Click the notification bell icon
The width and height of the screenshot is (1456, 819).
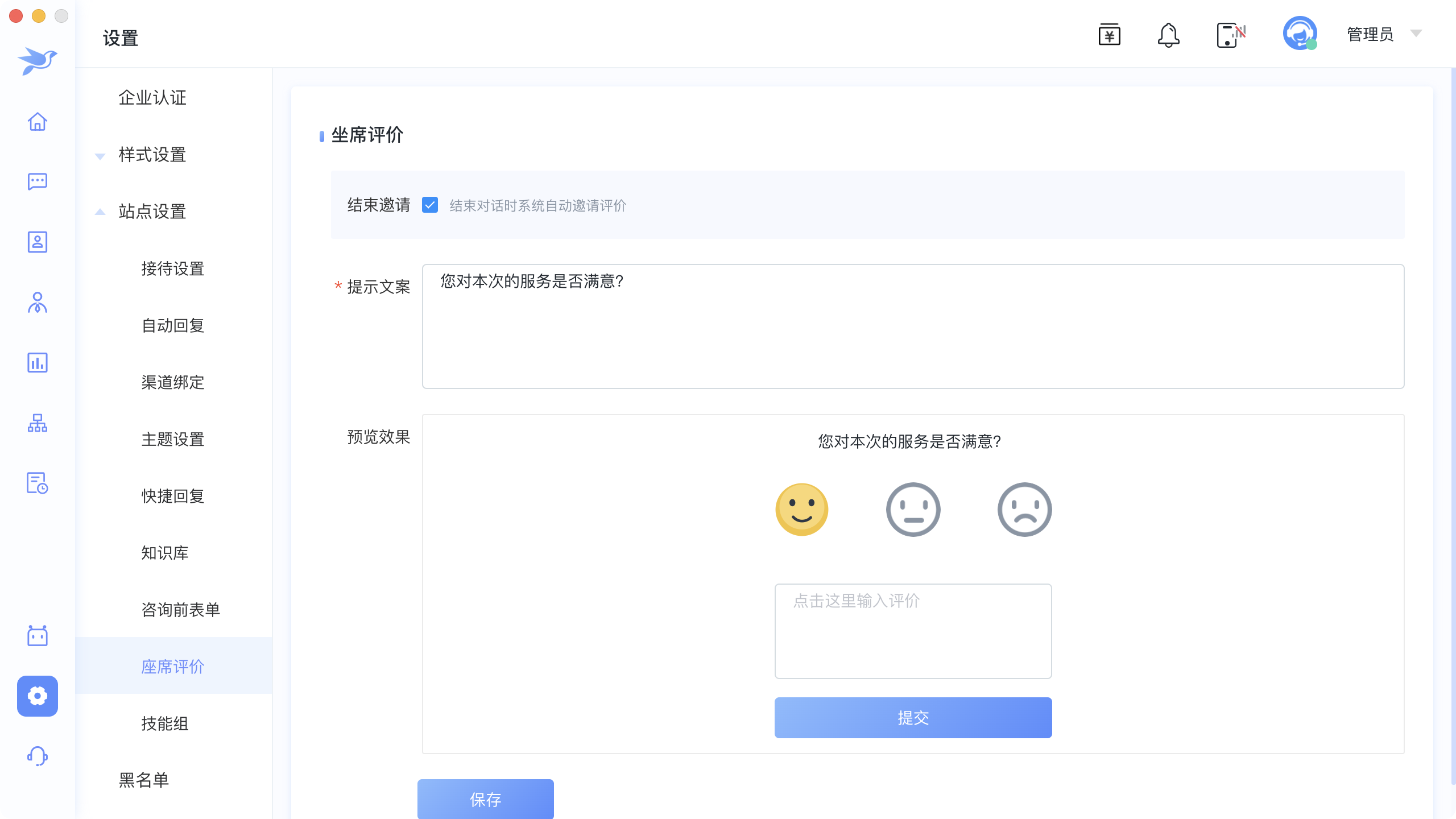click(1168, 35)
